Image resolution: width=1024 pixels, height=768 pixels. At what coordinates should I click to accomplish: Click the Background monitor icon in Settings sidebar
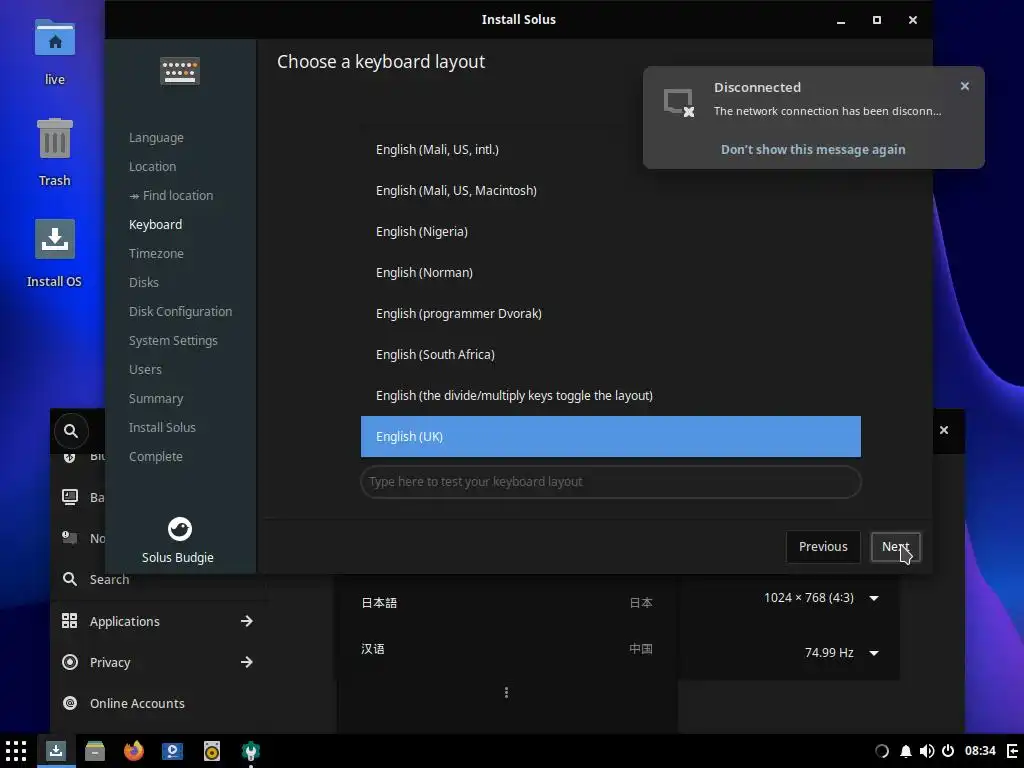70,497
